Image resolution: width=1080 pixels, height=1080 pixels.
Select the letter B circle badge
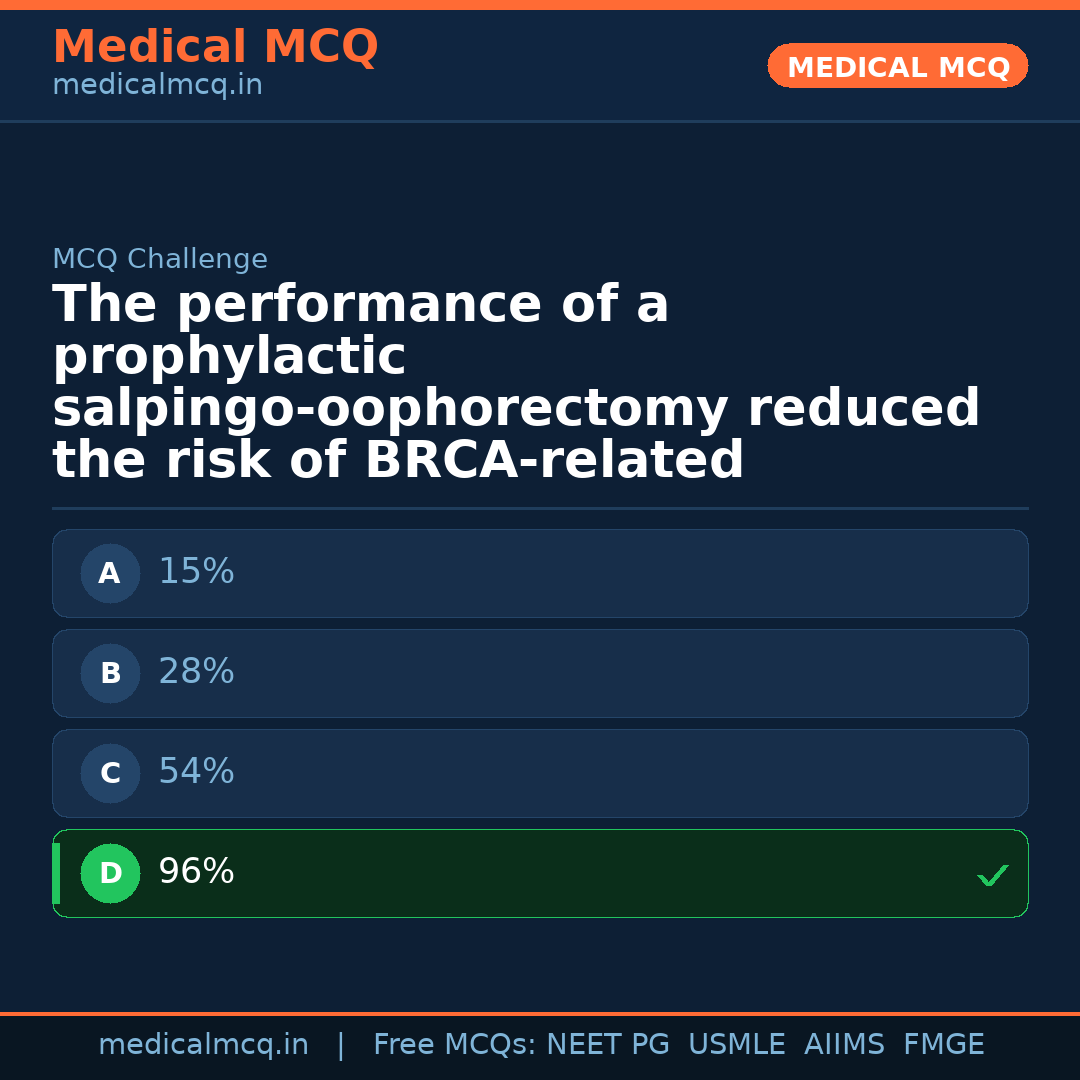(110, 674)
